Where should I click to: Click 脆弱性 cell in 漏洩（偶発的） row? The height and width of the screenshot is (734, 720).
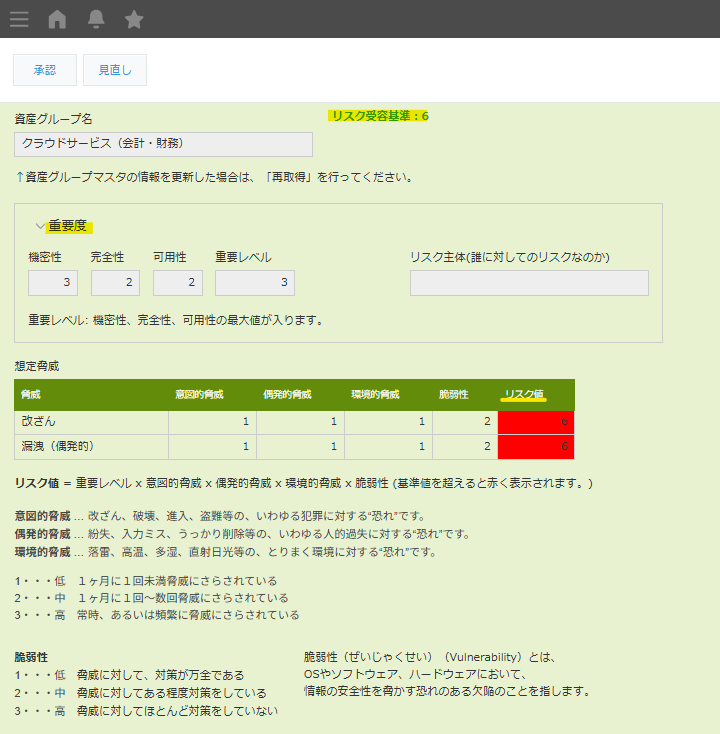pos(464,446)
